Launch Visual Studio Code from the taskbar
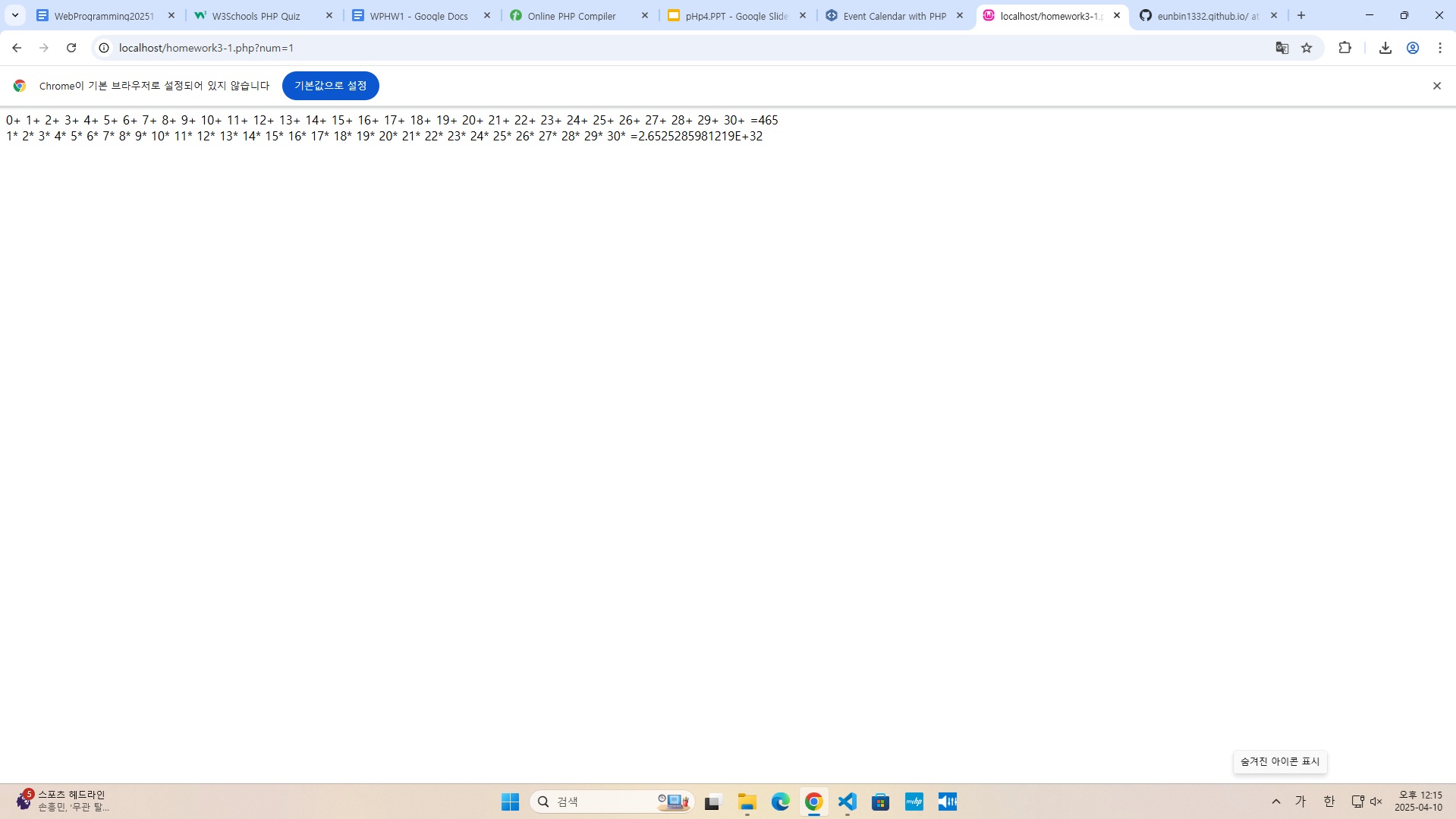The image size is (1456, 819). click(847, 801)
